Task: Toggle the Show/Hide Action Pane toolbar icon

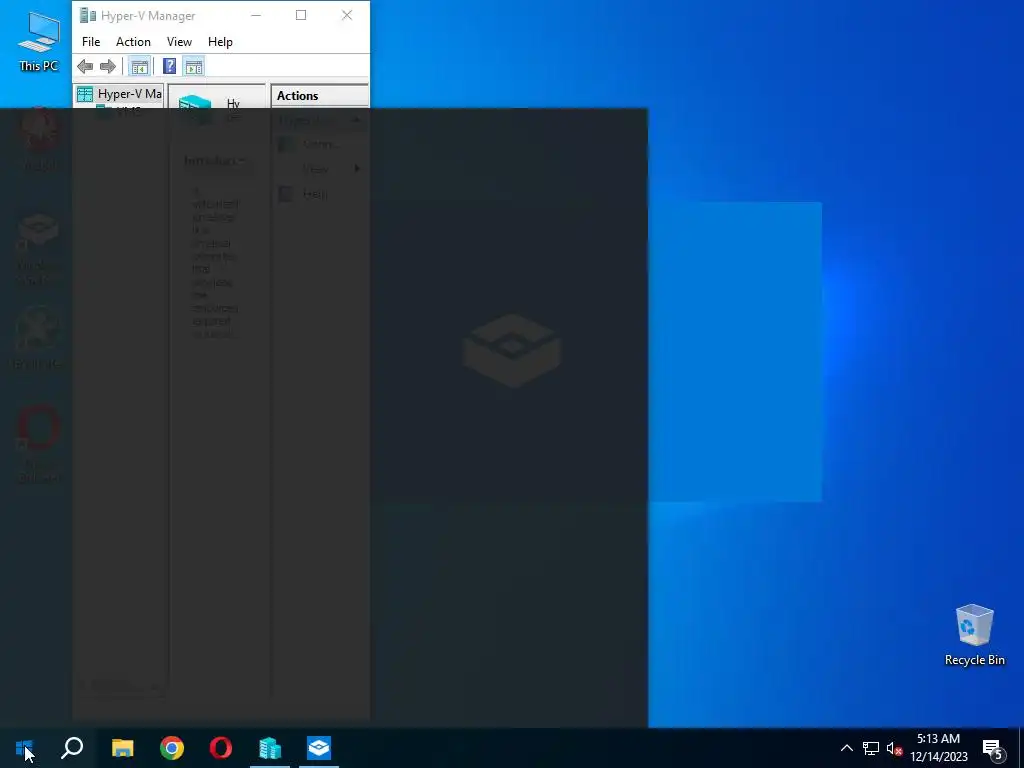Action: pyautogui.click(x=194, y=66)
